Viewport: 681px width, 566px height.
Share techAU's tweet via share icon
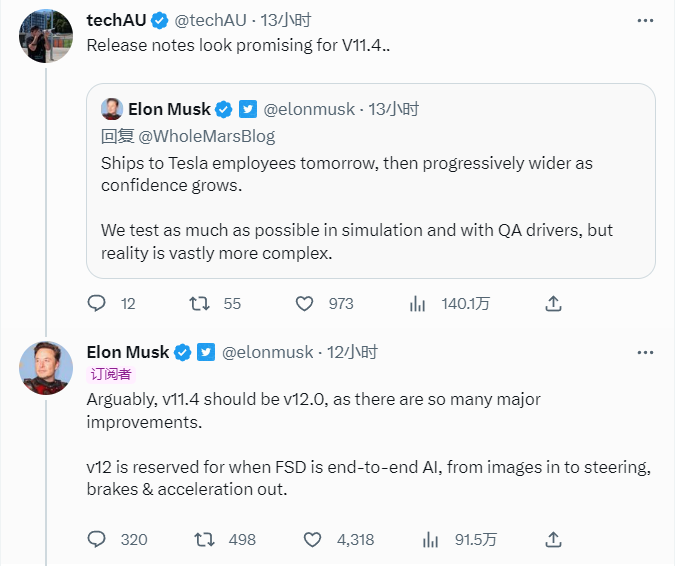point(553,303)
